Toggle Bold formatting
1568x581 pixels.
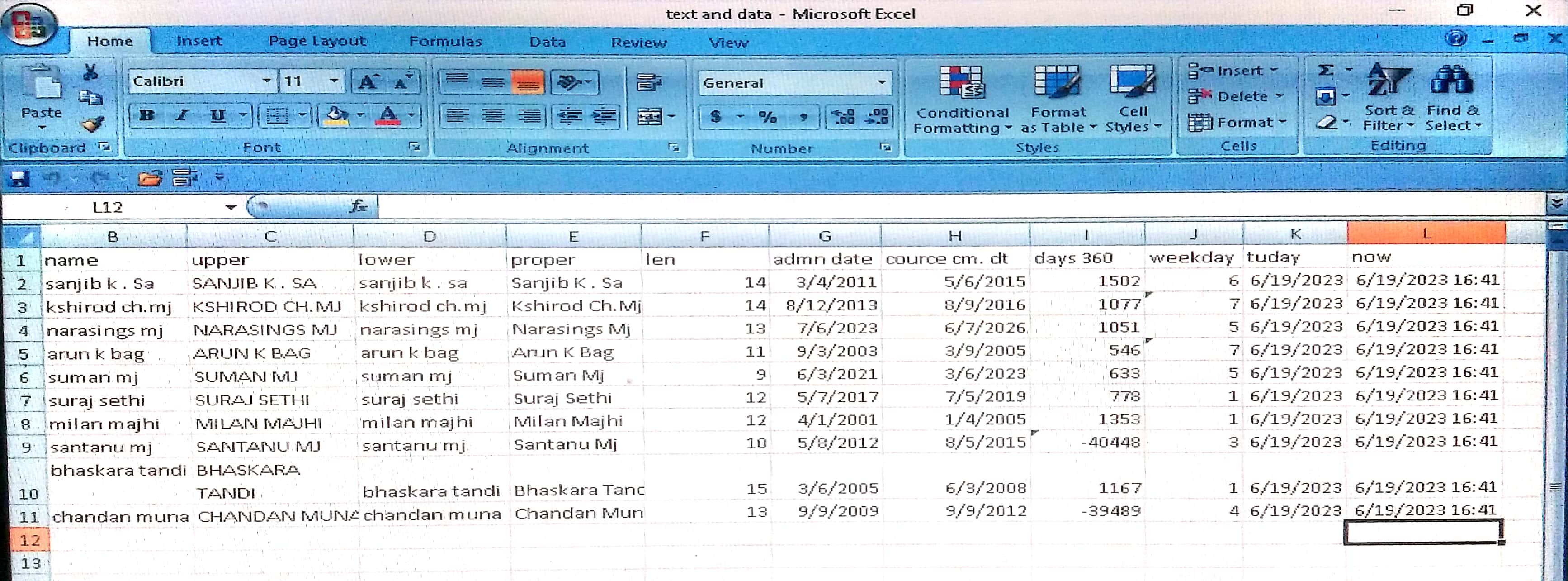pos(146,115)
